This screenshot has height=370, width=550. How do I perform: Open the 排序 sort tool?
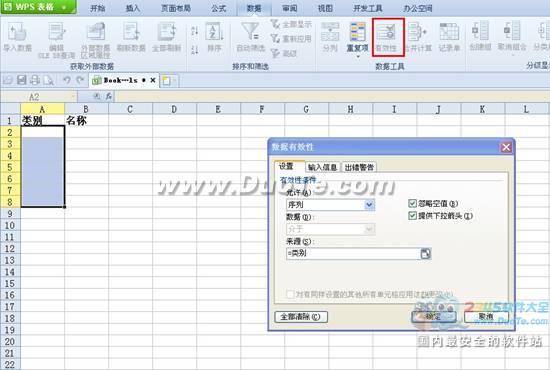click(x=214, y=37)
